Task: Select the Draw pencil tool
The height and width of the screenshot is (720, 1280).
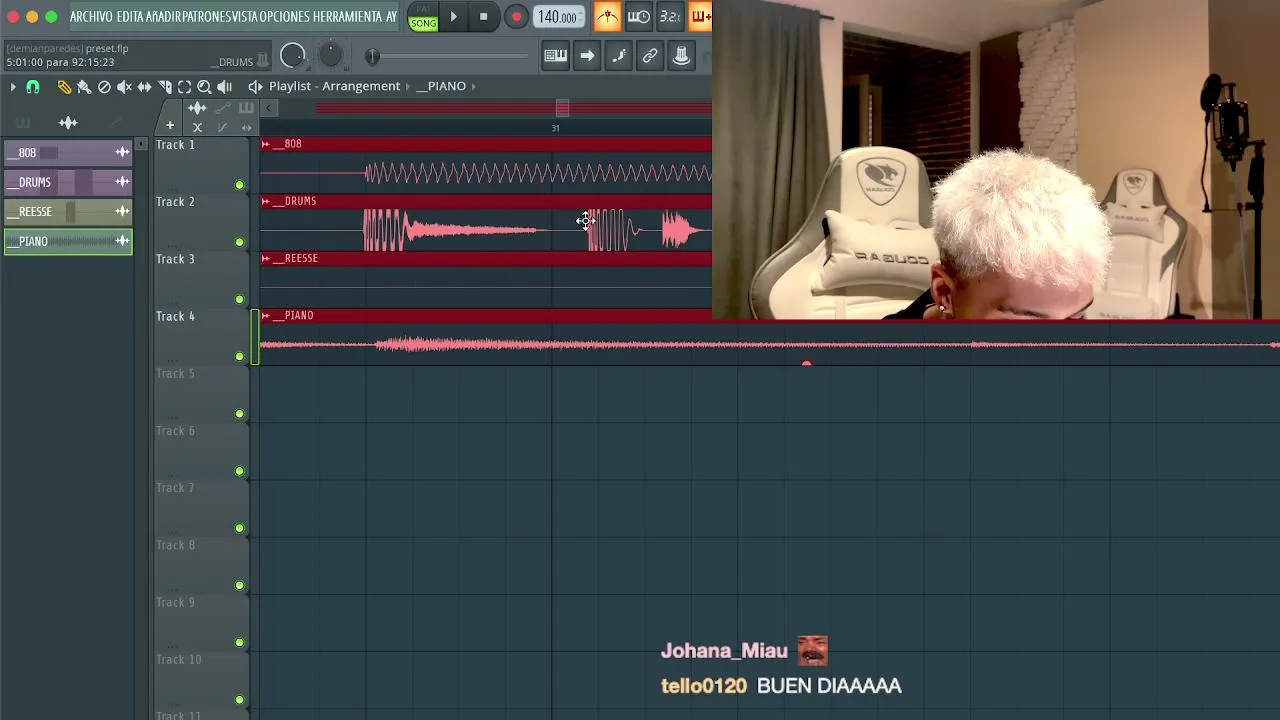Action: [x=64, y=87]
